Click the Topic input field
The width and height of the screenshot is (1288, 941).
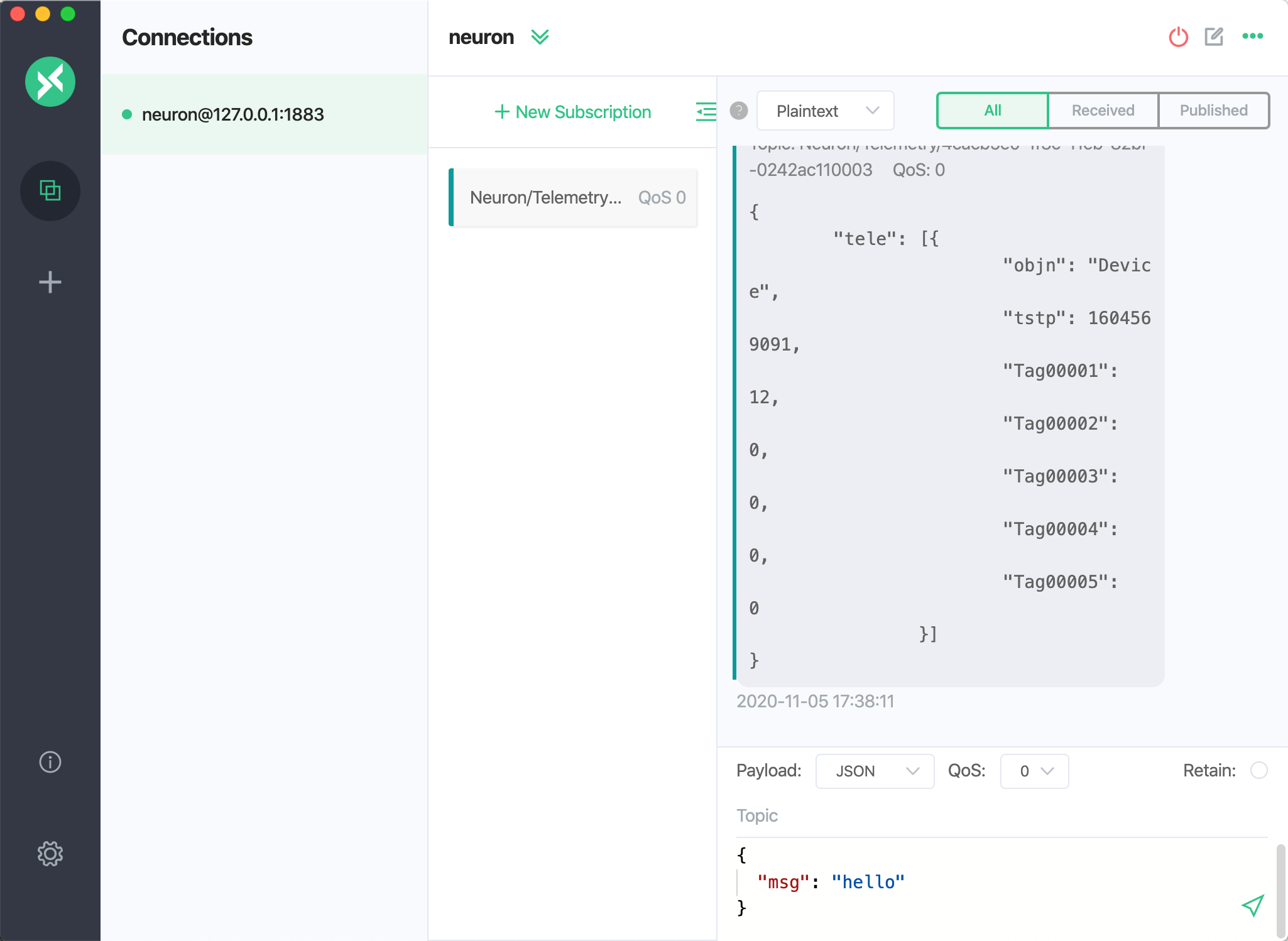pos(1001,815)
